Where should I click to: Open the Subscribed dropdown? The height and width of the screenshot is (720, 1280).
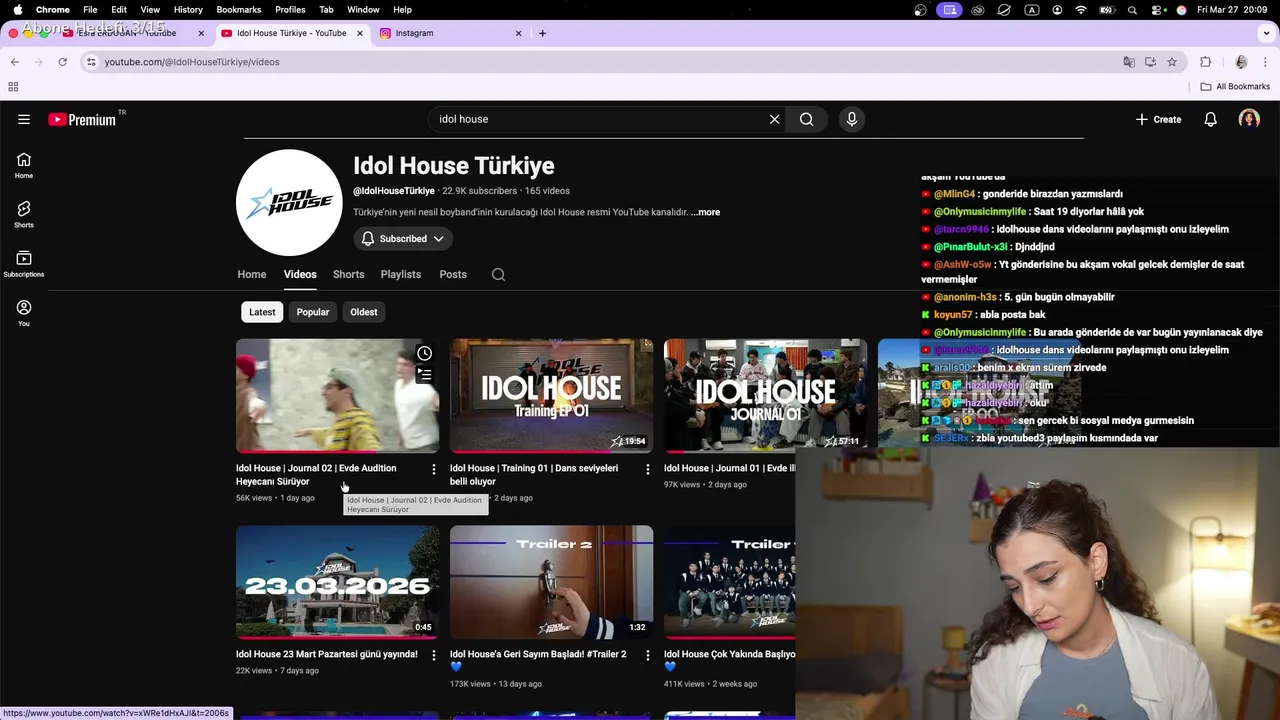pyautogui.click(x=403, y=239)
